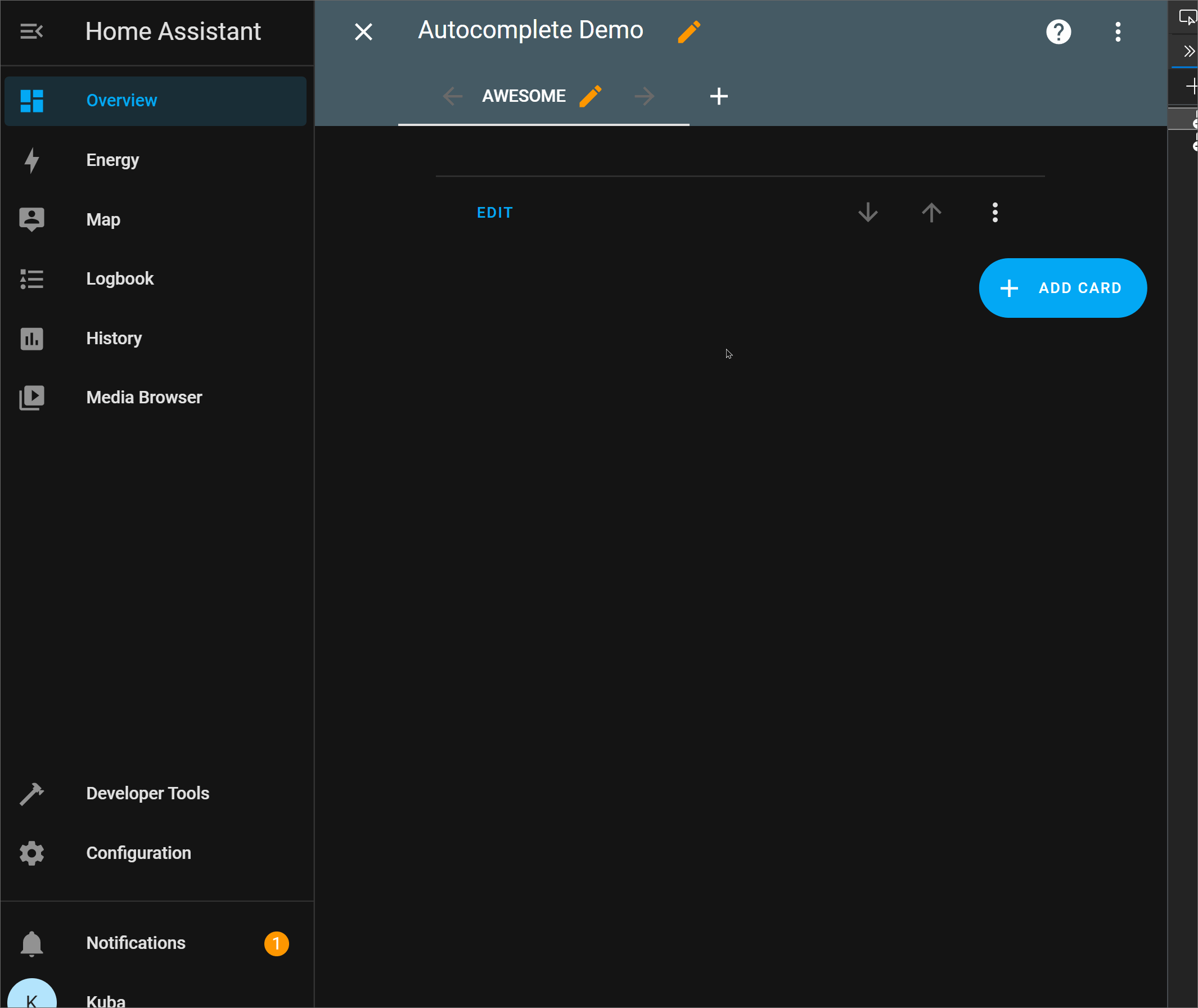Screen dimensions: 1198x1008
Task: Click the card's EDIT button
Action: pos(495,213)
